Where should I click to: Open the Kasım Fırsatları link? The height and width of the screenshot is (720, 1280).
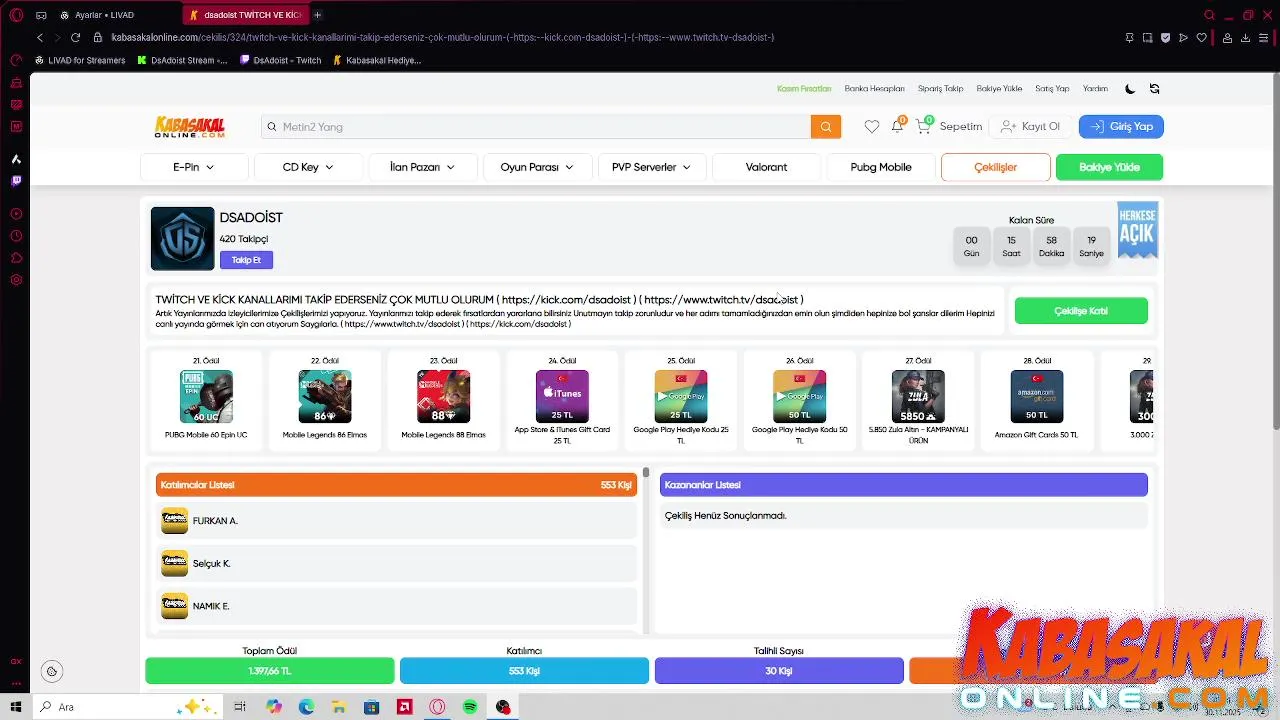pyautogui.click(x=804, y=89)
